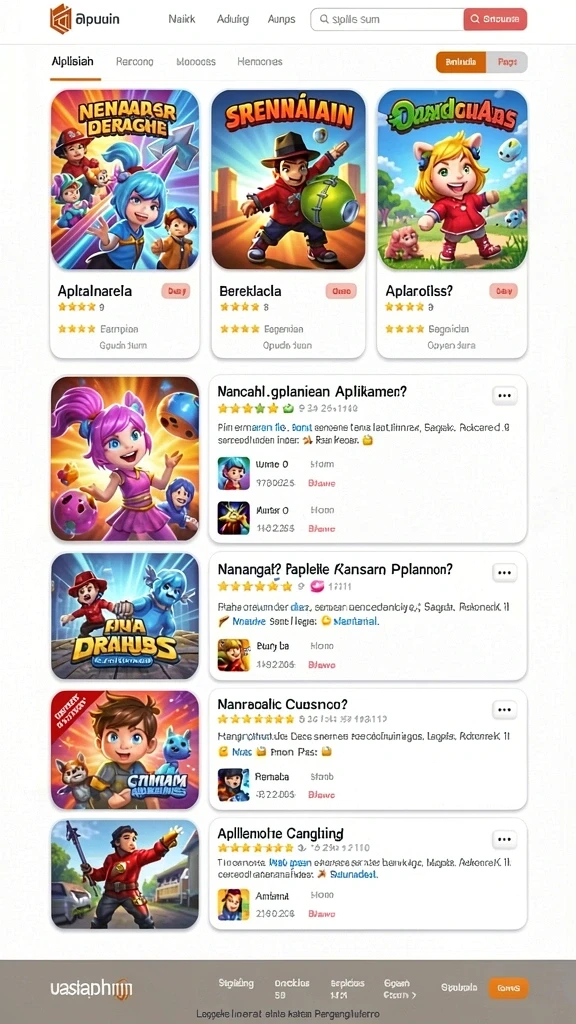The width and height of the screenshot is (576, 1024).
Task: Click the red search button in header
Action: (495, 20)
